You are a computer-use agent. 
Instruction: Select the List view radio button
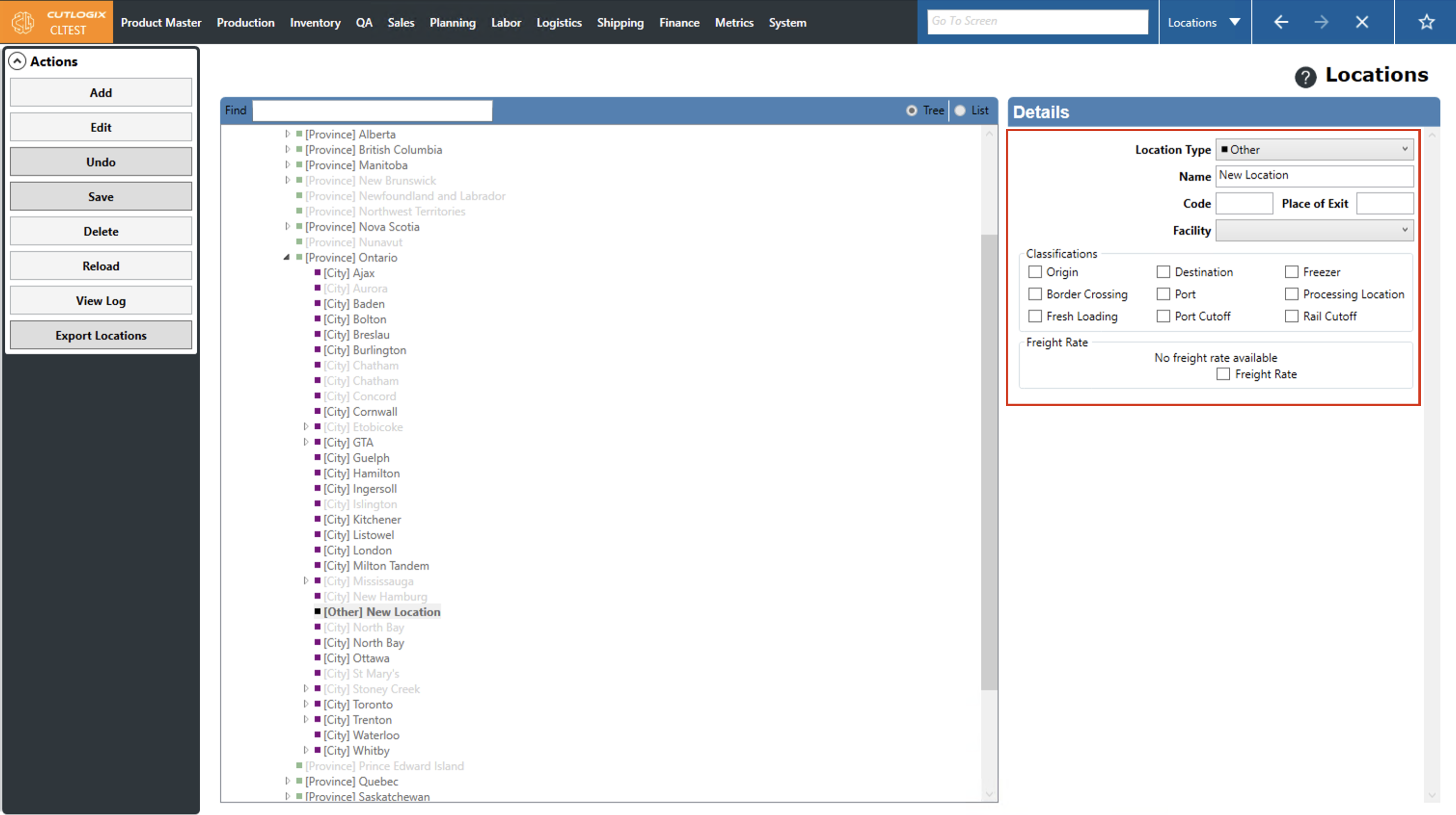[x=961, y=110]
